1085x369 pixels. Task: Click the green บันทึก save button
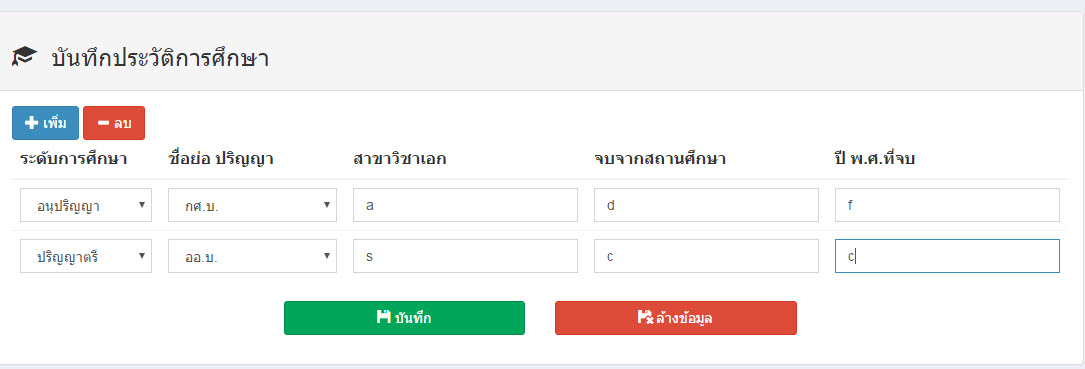(x=404, y=318)
